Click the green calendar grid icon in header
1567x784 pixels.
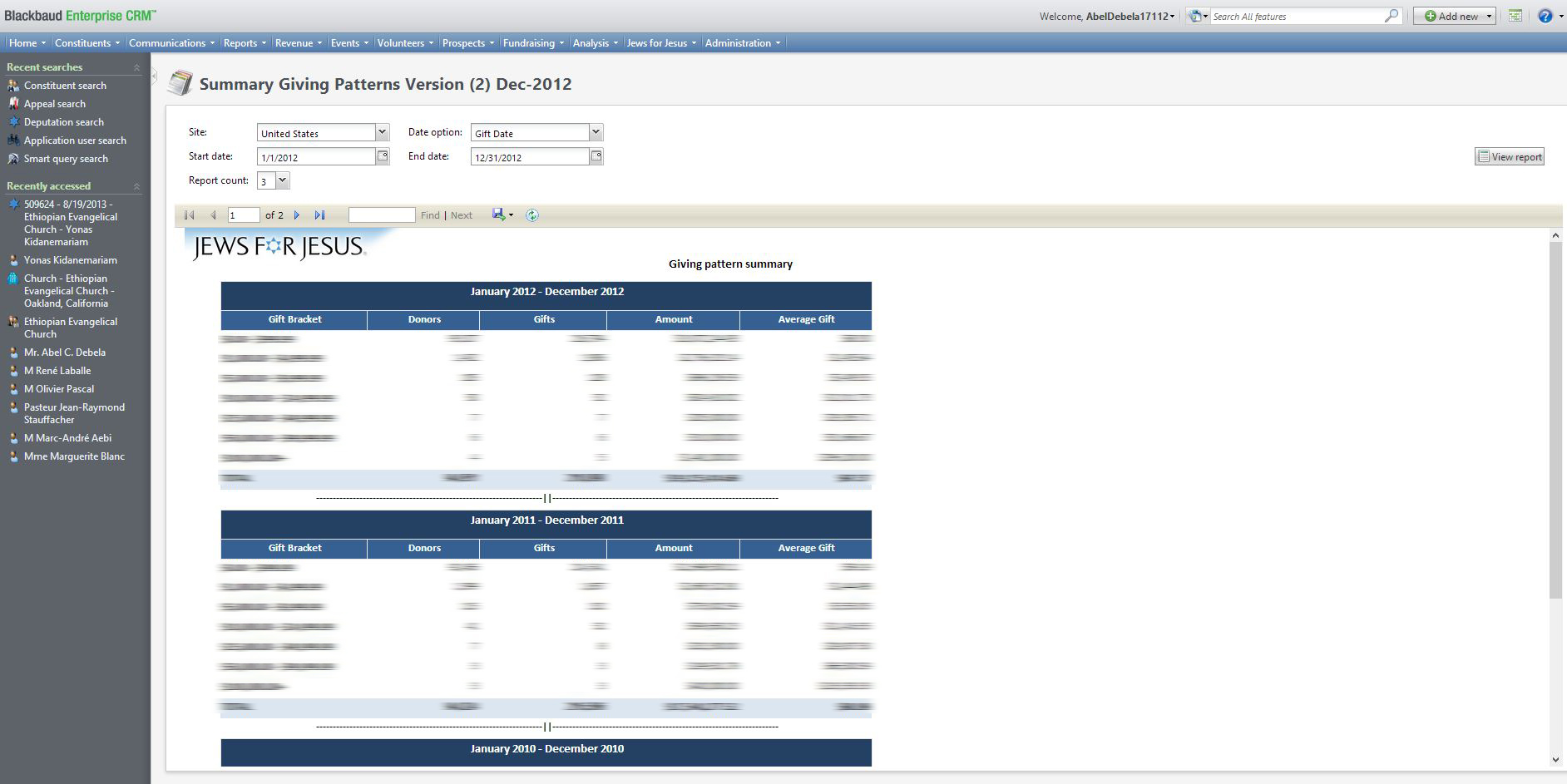1515,16
